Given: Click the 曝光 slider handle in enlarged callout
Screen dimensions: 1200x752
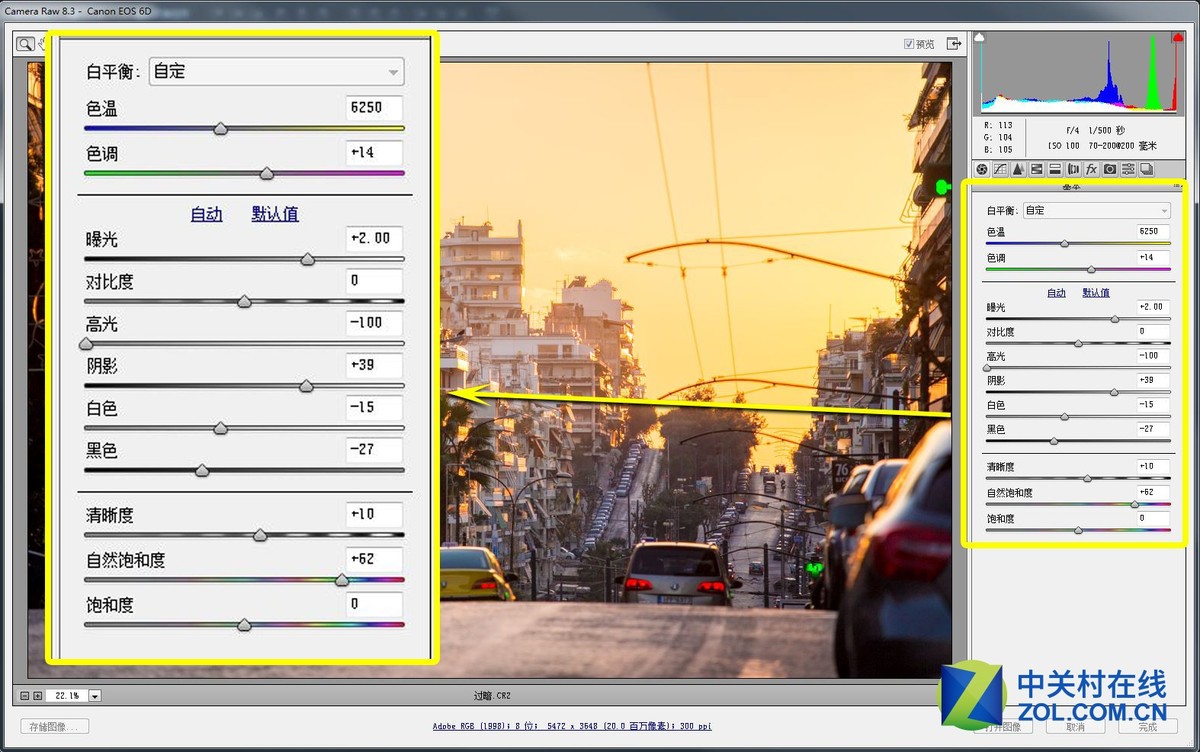Looking at the screenshot, I should click(308, 259).
